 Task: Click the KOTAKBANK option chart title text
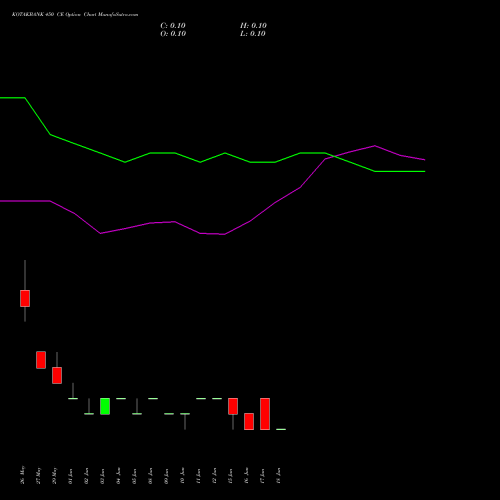coord(75,15)
